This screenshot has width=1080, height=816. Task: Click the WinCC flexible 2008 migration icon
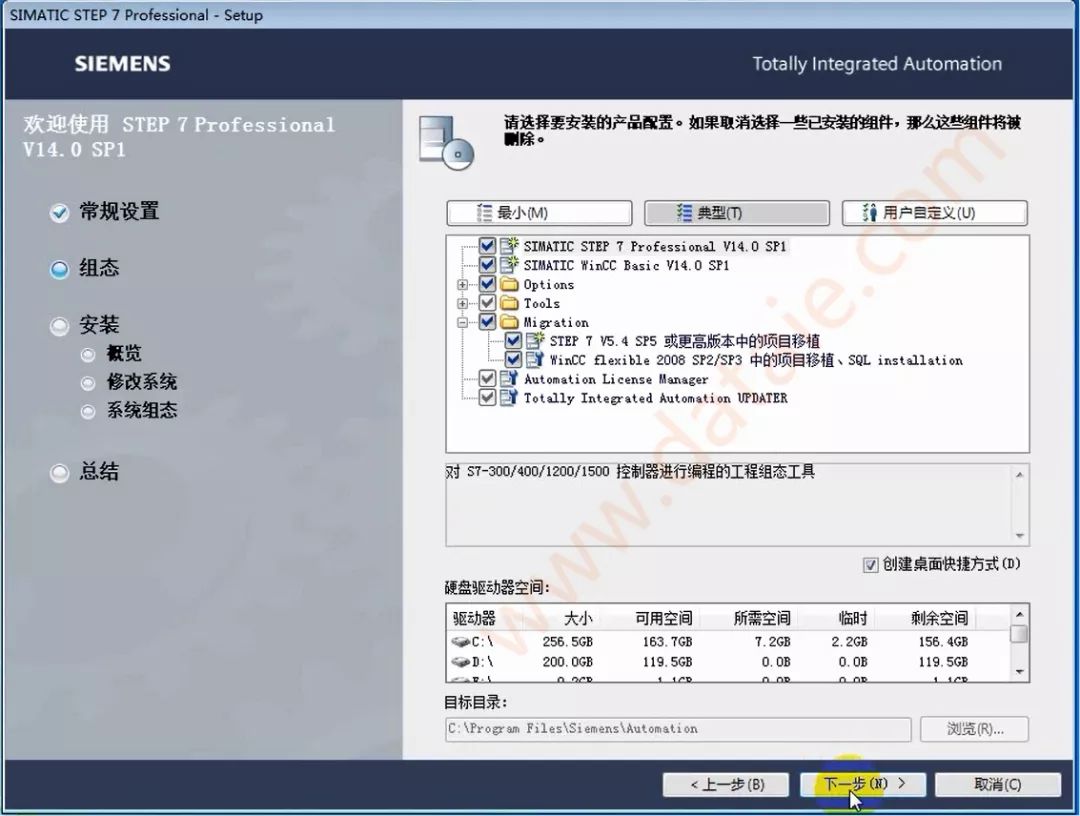tap(535, 359)
